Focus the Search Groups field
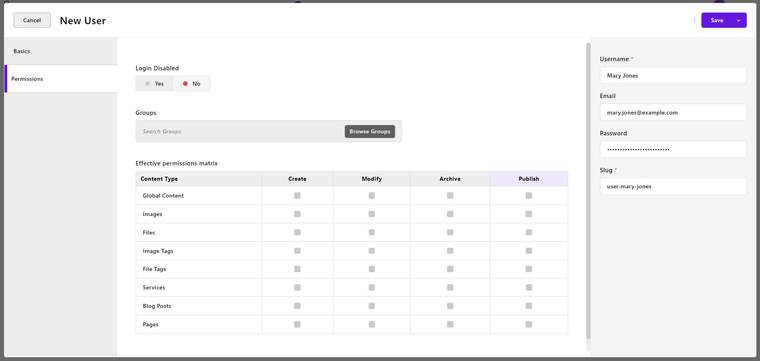This screenshot has width=760, height=361. tap(240, 131)
